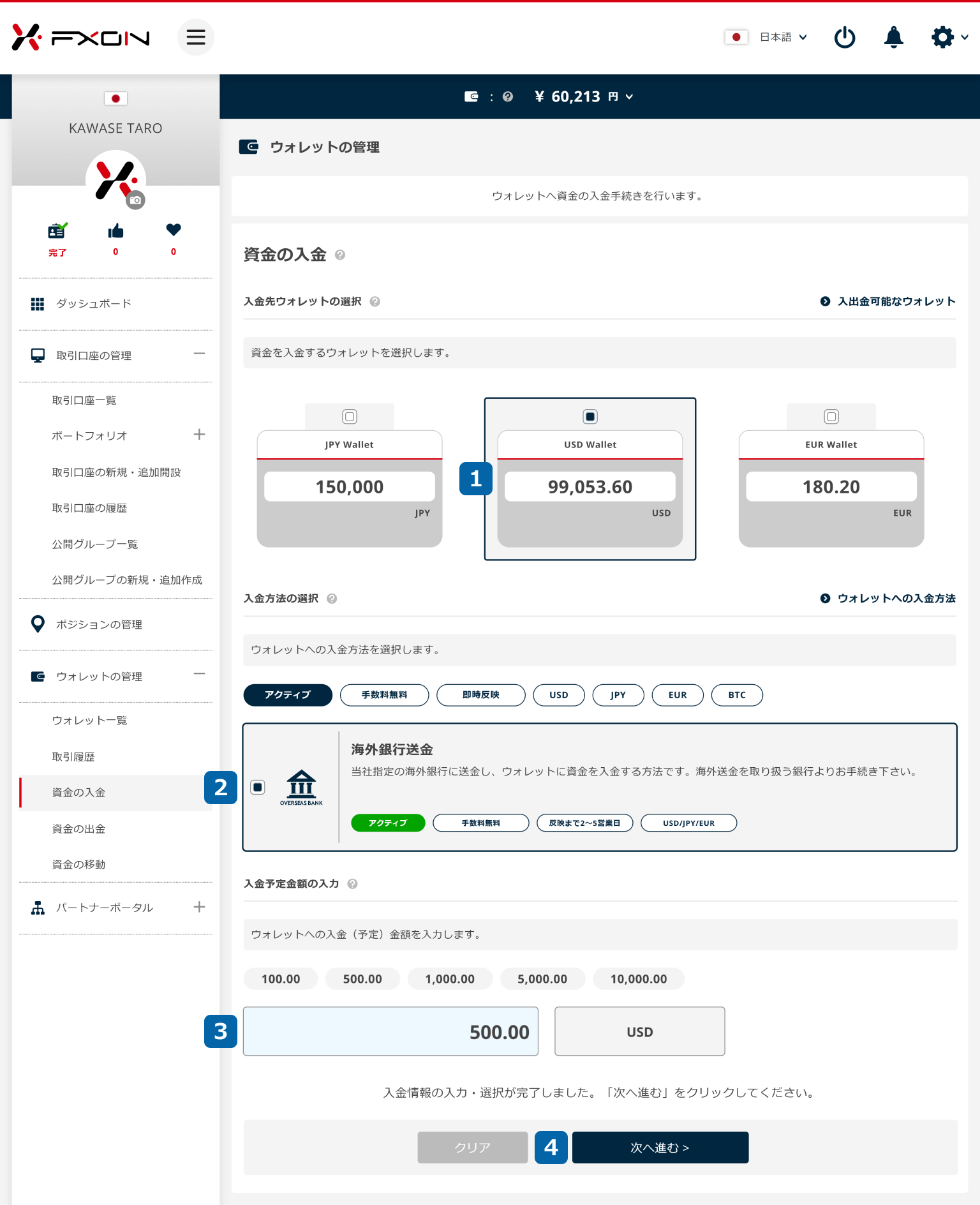980x1205 pixels.
Task: Click the クリア button
Action: pos(473,1148)
